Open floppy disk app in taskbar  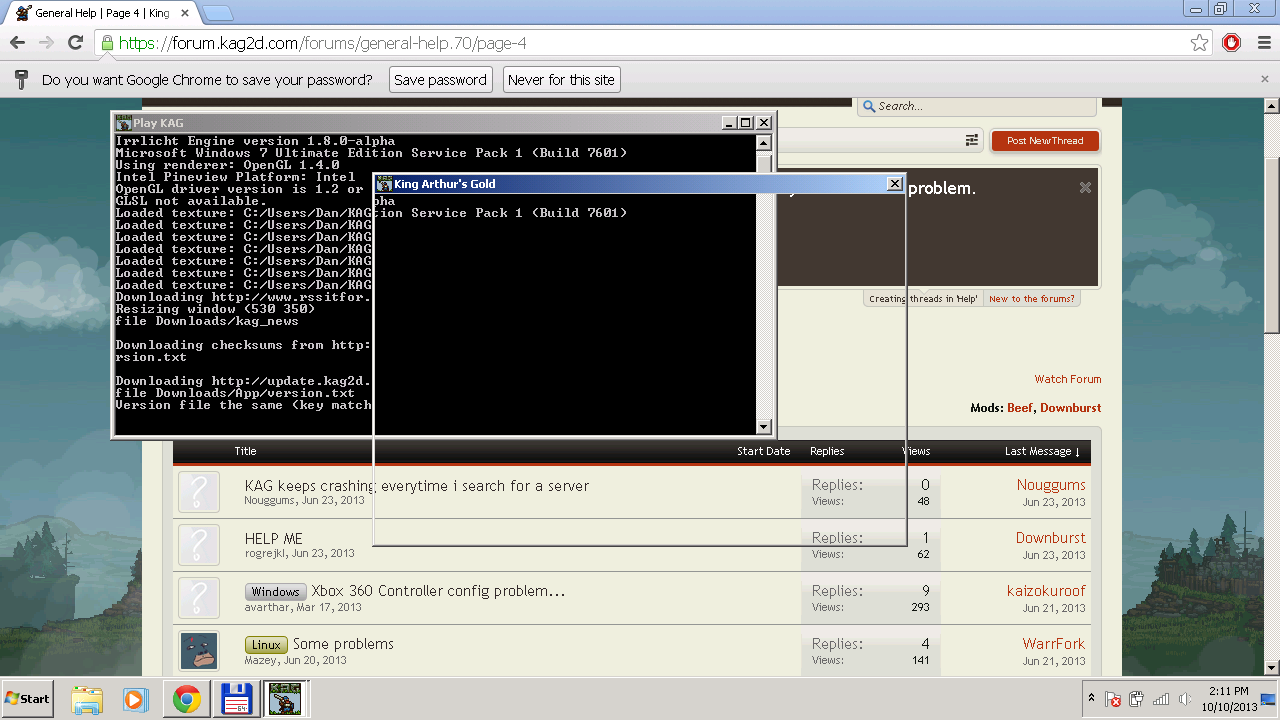click(236, 699)
